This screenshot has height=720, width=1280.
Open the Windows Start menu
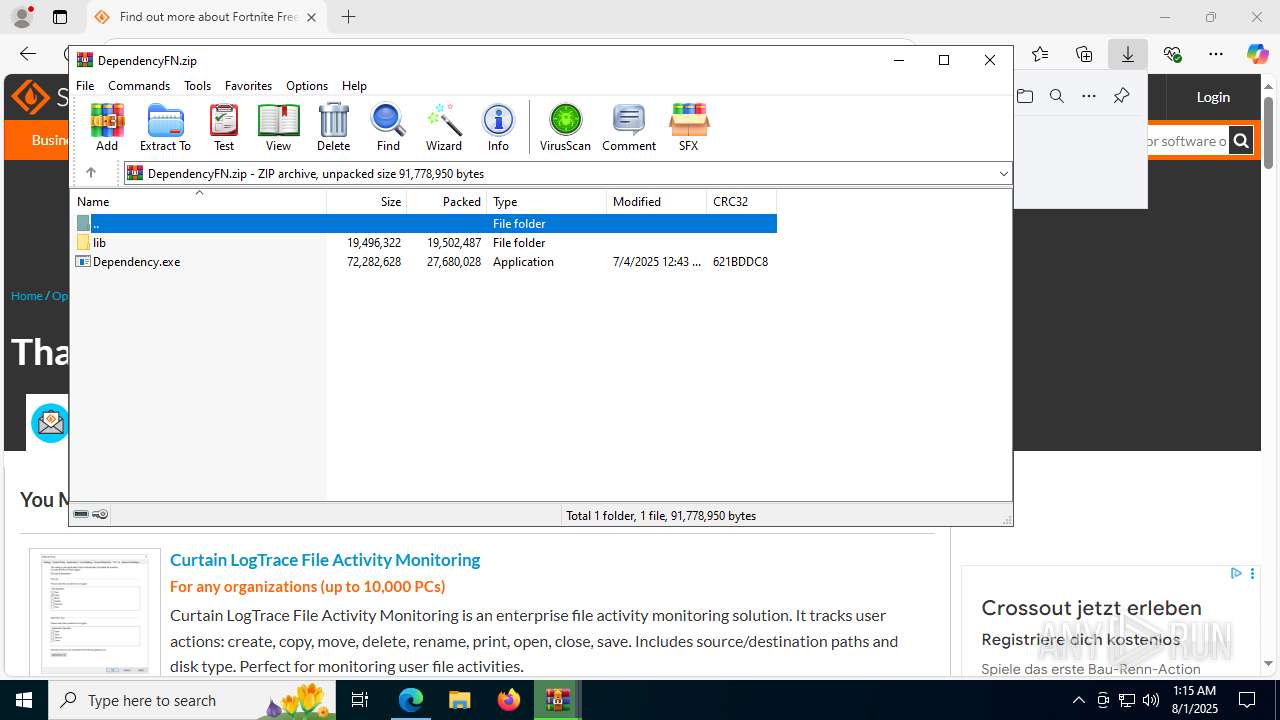[x=24, y=700]
